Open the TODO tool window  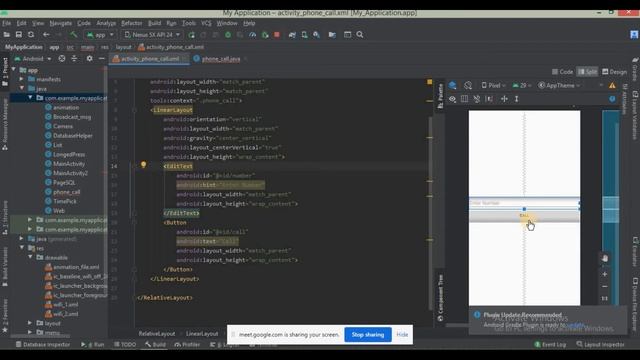pos(125,345)
